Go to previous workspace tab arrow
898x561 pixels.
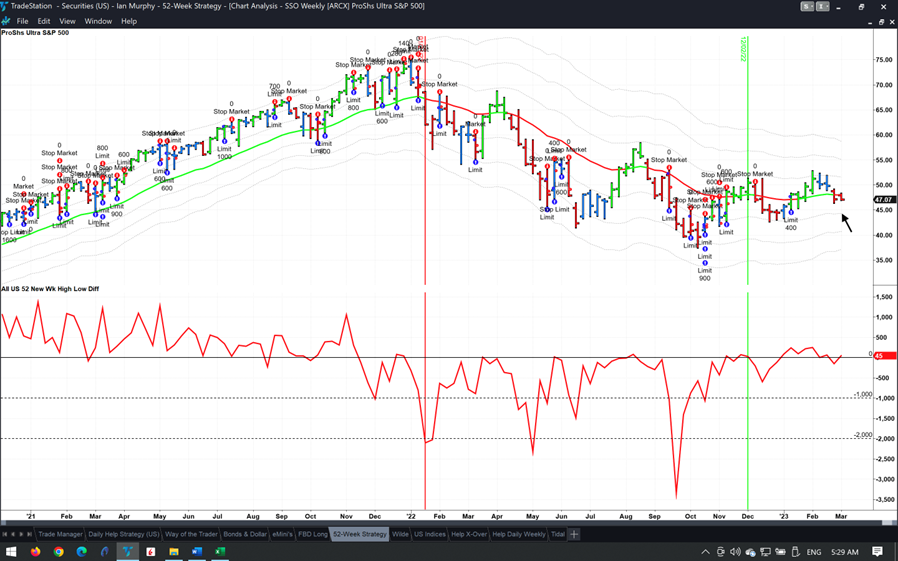[13, 534]
